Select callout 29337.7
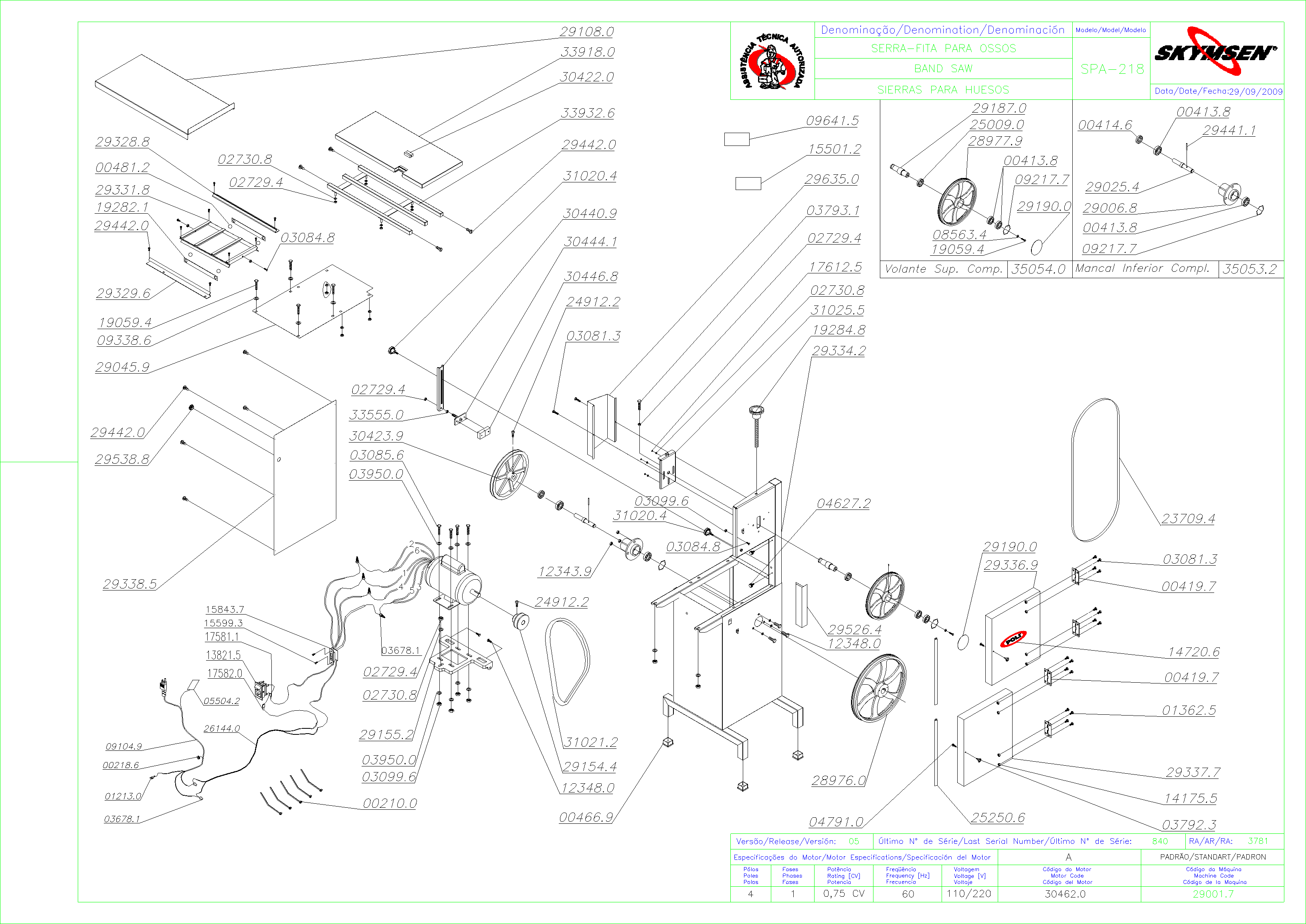This screenshot has height=924, width=1306. click(x=1193, y=772)
